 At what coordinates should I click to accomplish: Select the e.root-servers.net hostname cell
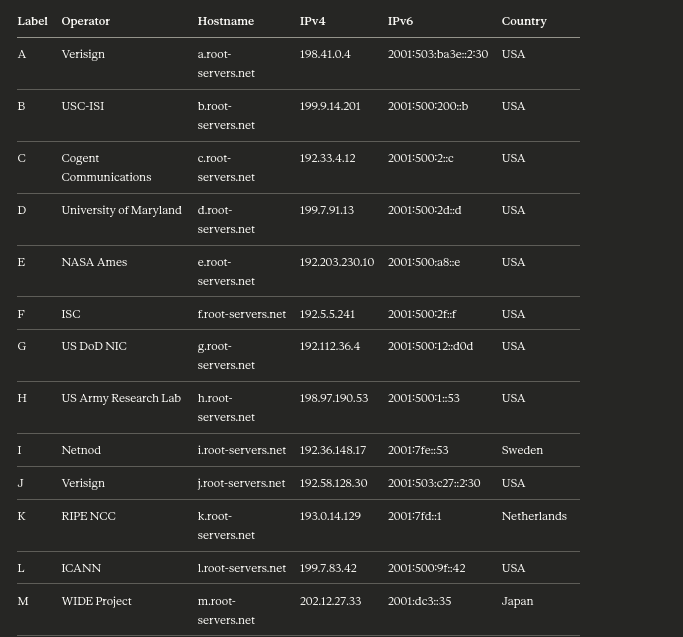click(226, 271)
